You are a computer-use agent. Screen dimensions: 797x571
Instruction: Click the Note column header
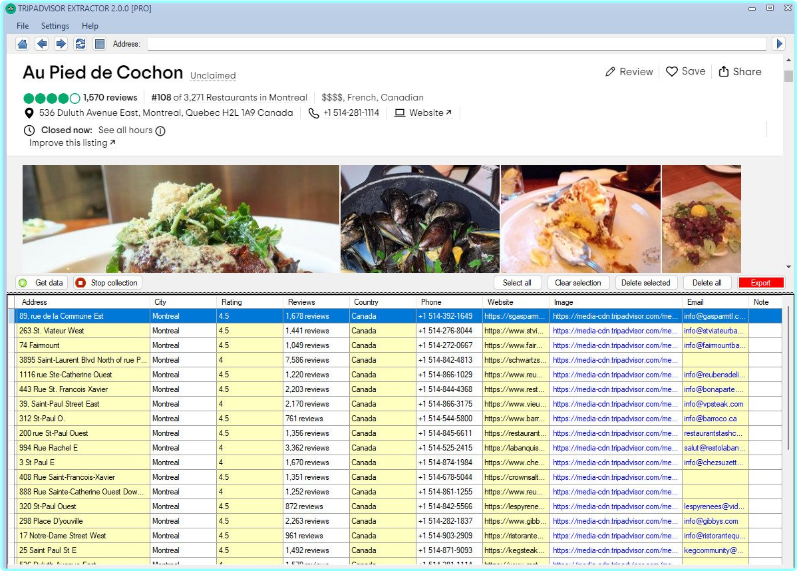765,302
